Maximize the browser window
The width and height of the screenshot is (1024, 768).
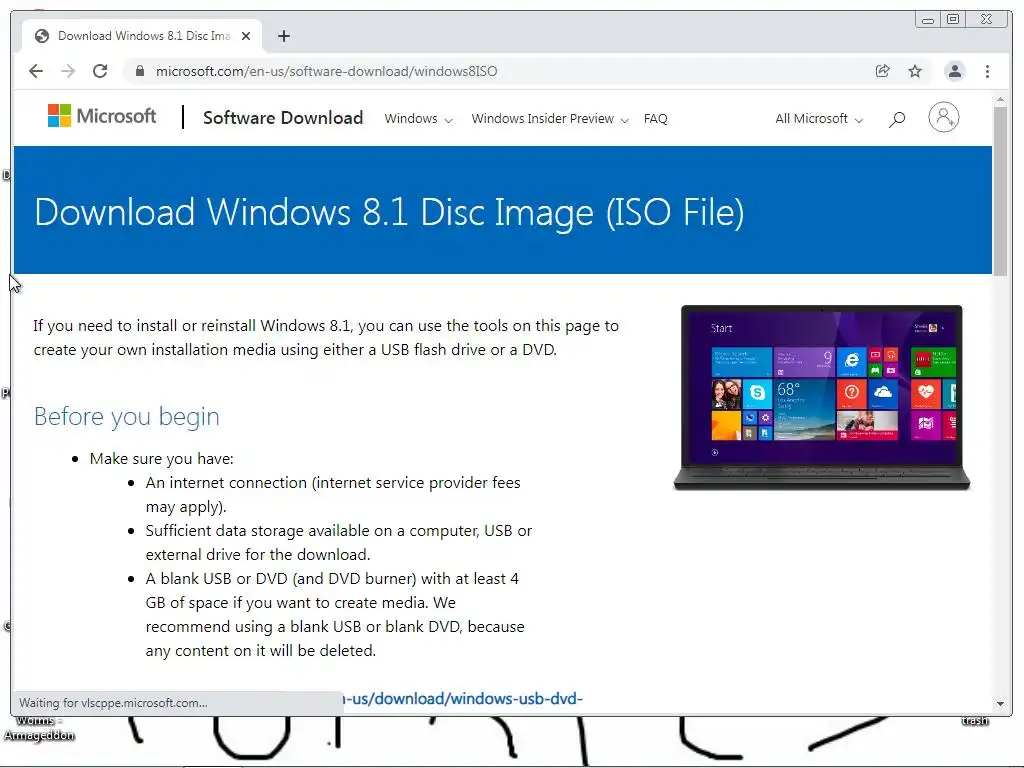point(953,20)
